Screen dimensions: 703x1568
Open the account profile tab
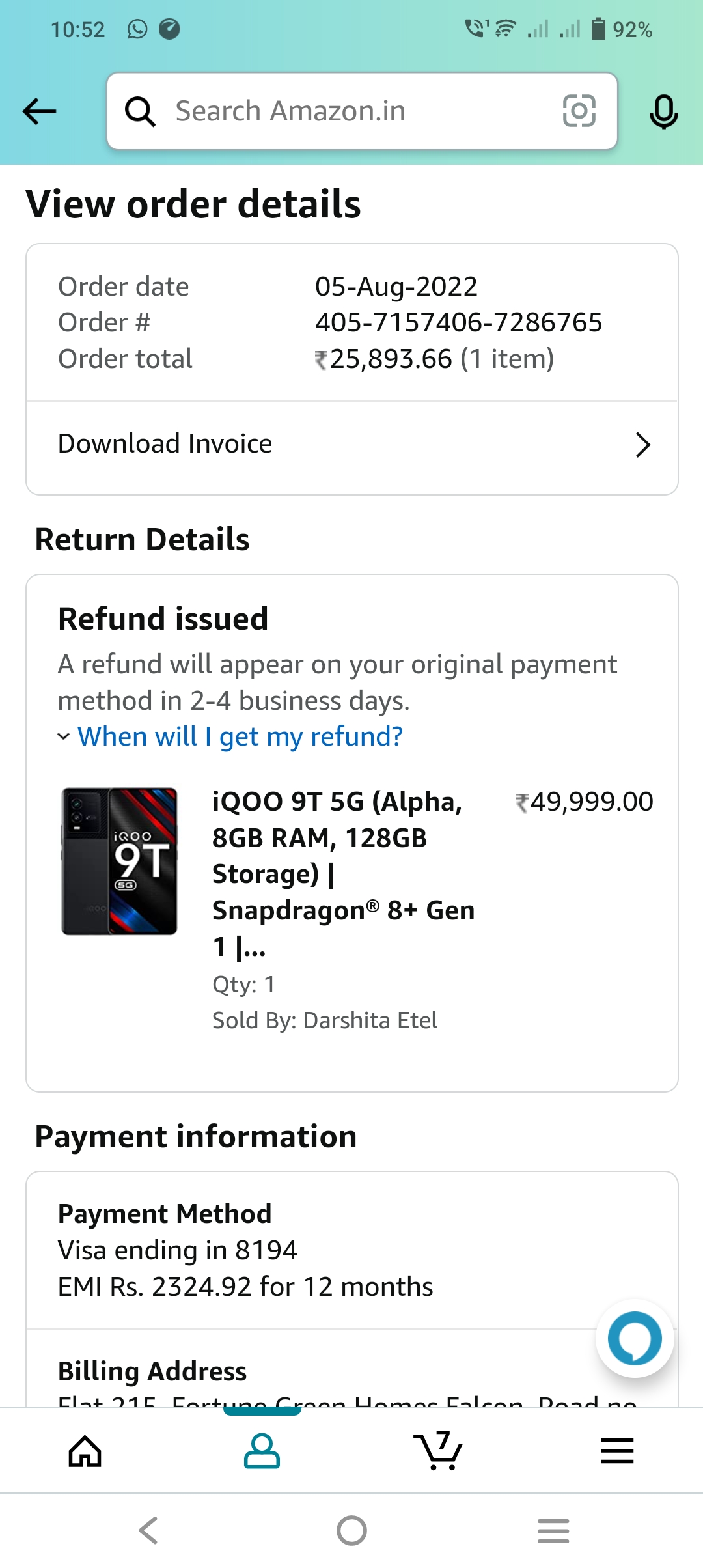[262, 1451]
